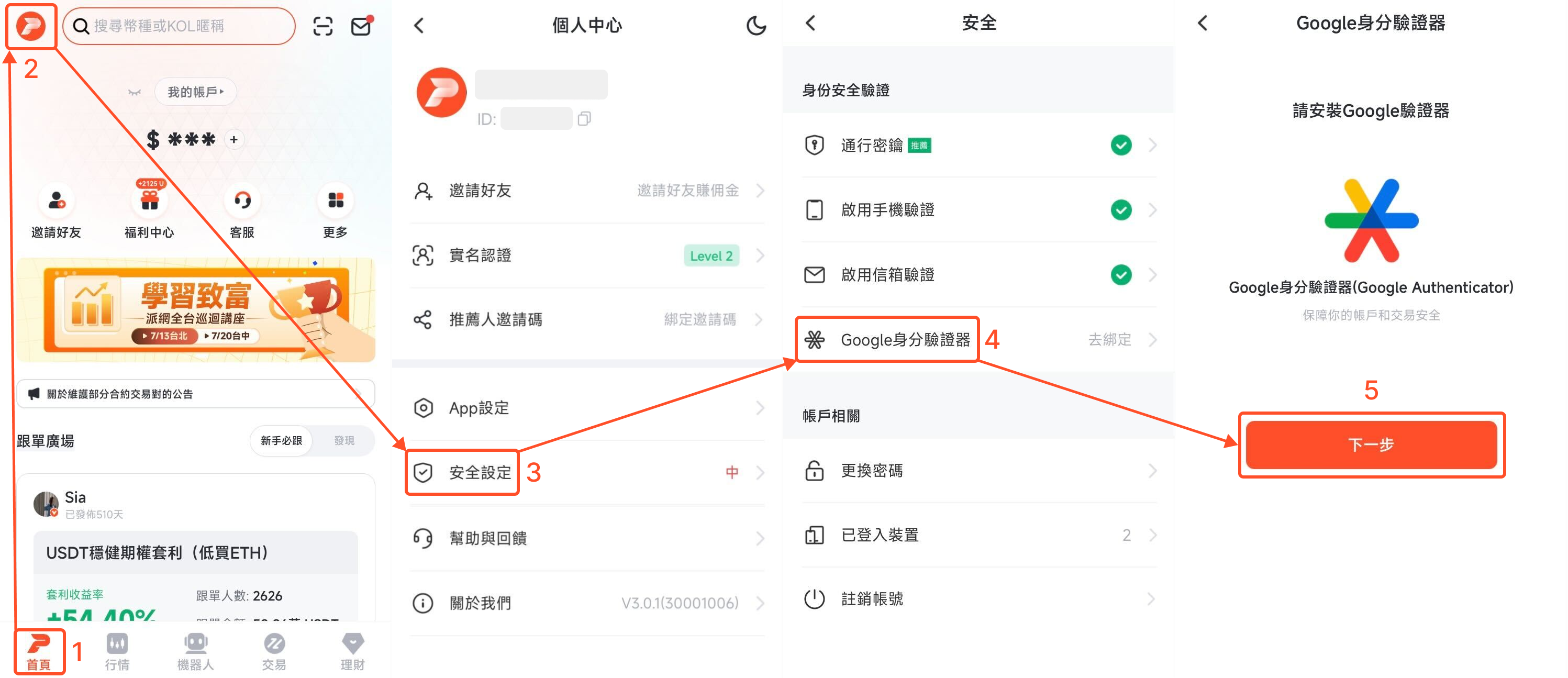Switch to 行情 bottom tab
The image size is (1568, 678).
(x=117, y=651)
